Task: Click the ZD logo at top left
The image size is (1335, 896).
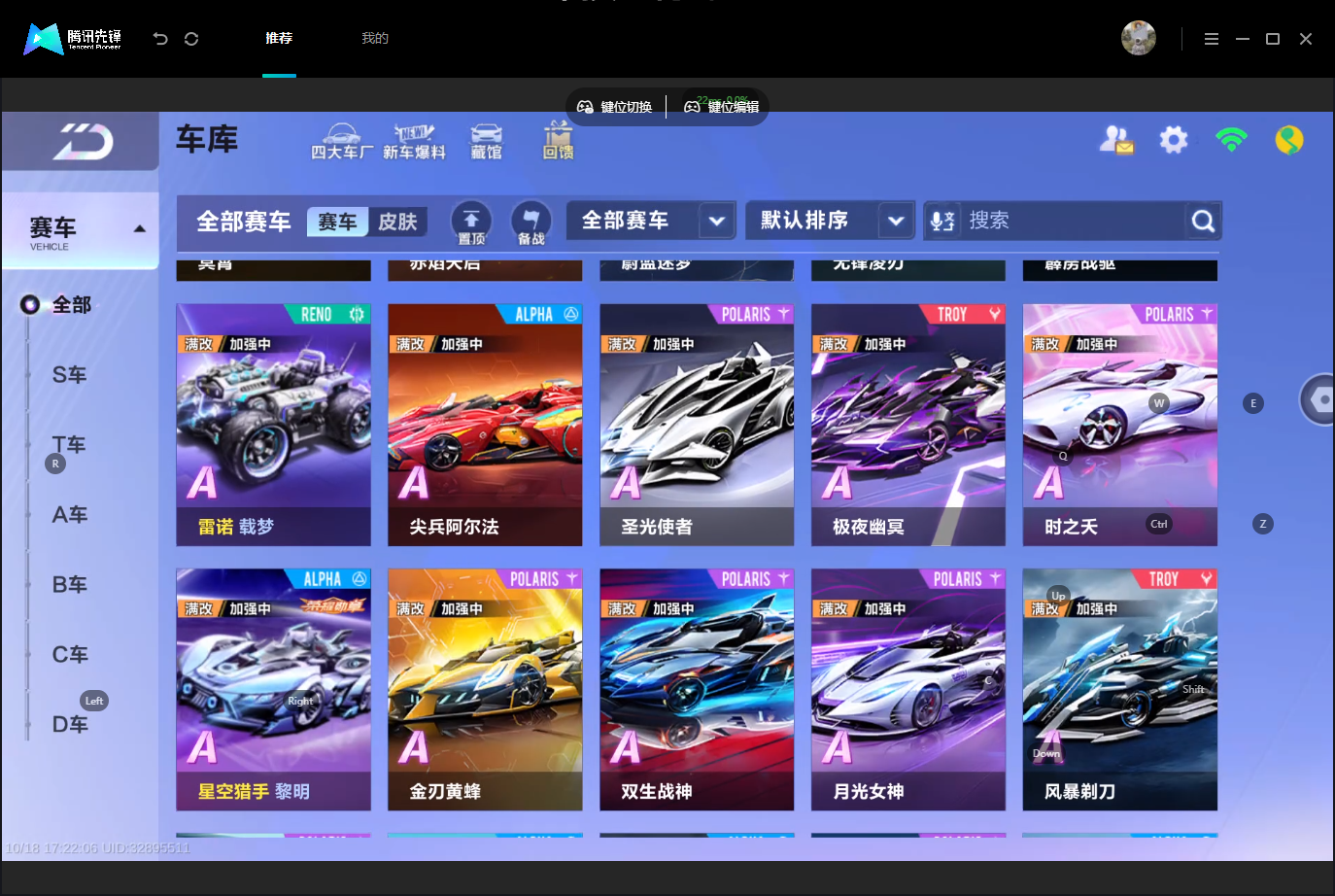Action: 83,142
